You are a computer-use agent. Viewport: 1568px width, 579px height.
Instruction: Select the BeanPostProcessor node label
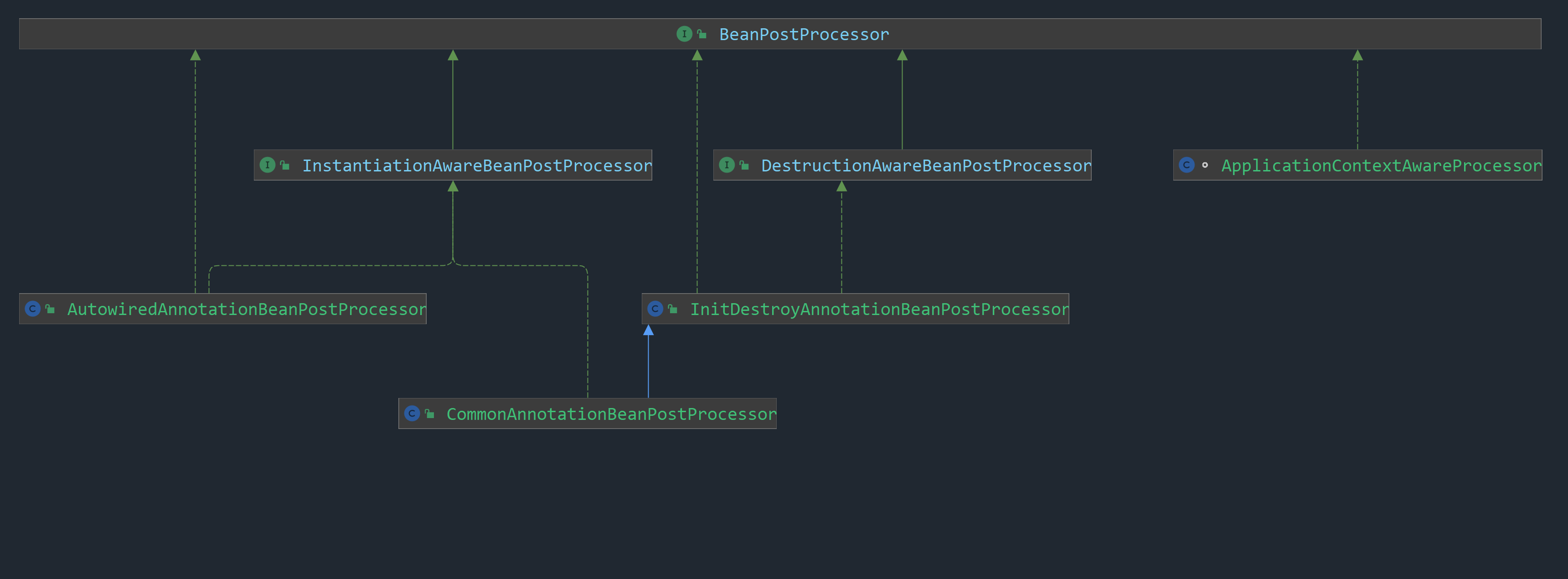(x=804, y=35)
